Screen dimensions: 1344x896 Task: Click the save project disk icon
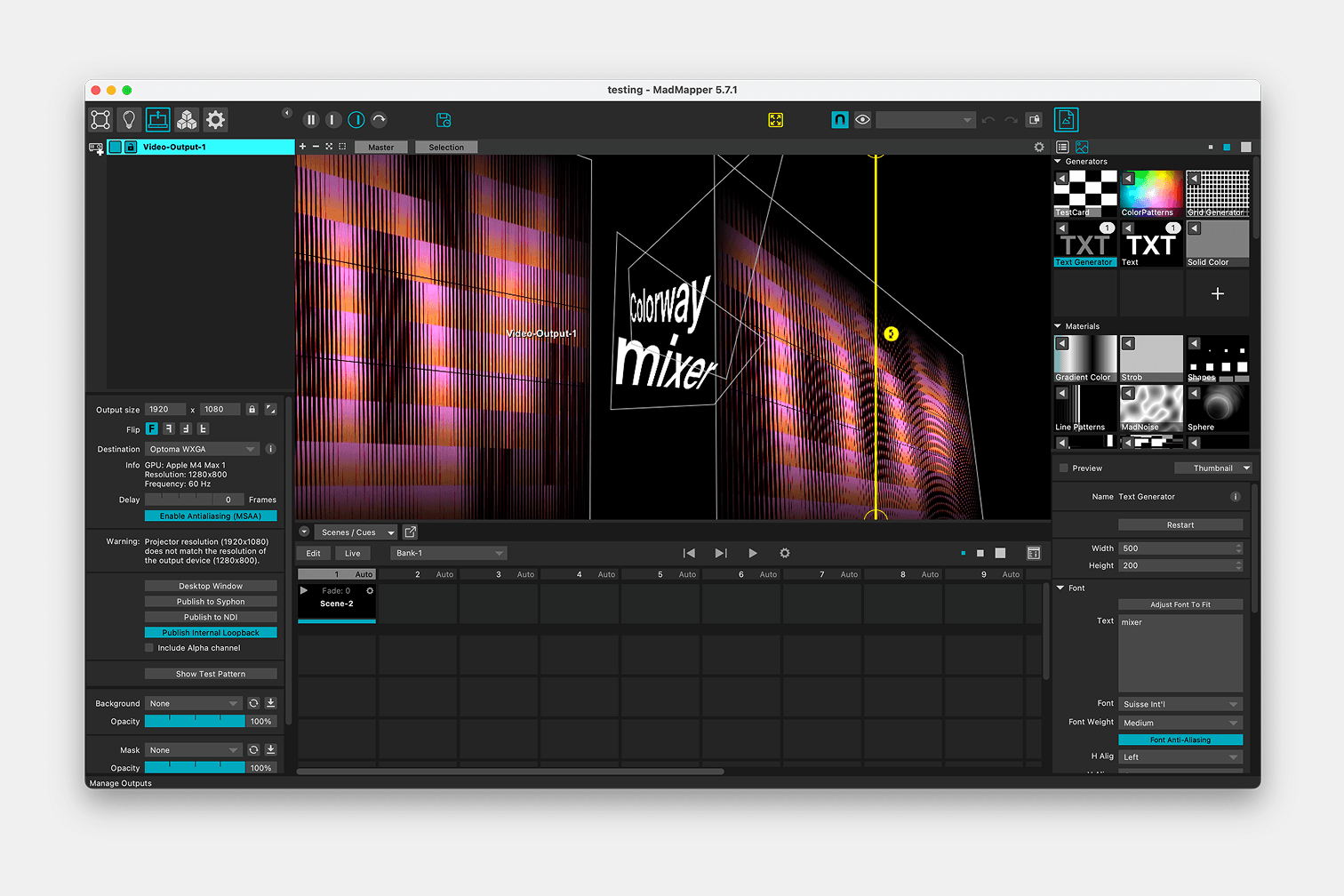(444, 120)
